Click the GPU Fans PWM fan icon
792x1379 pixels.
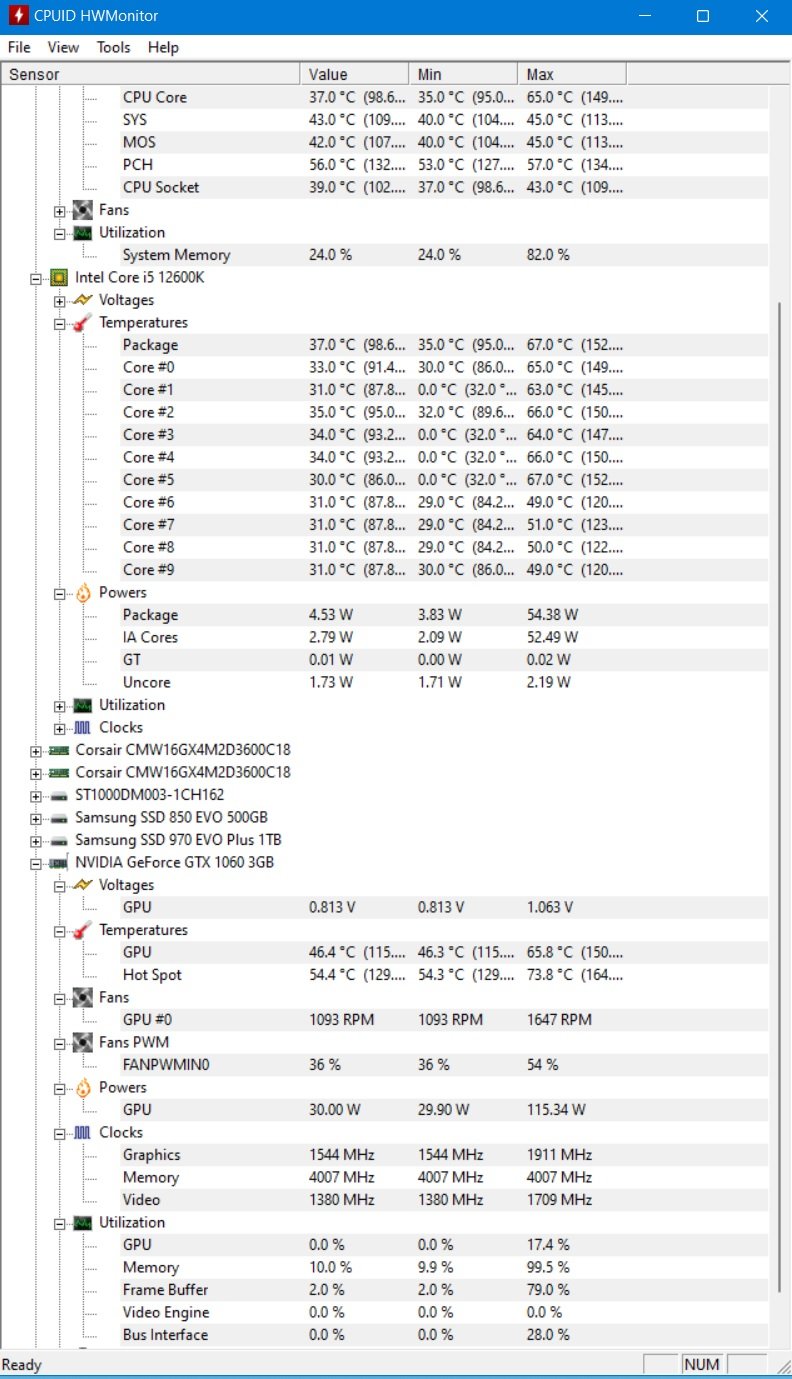(x=83, y=1042)
